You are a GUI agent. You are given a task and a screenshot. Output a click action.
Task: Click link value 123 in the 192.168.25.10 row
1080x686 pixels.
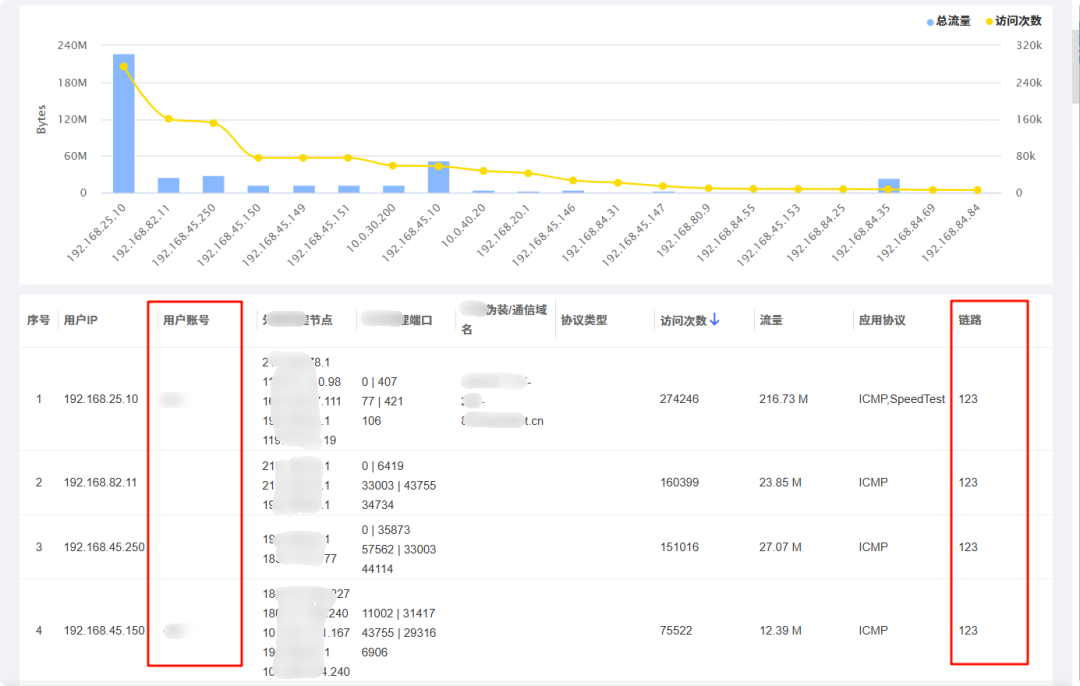[968, 399]
